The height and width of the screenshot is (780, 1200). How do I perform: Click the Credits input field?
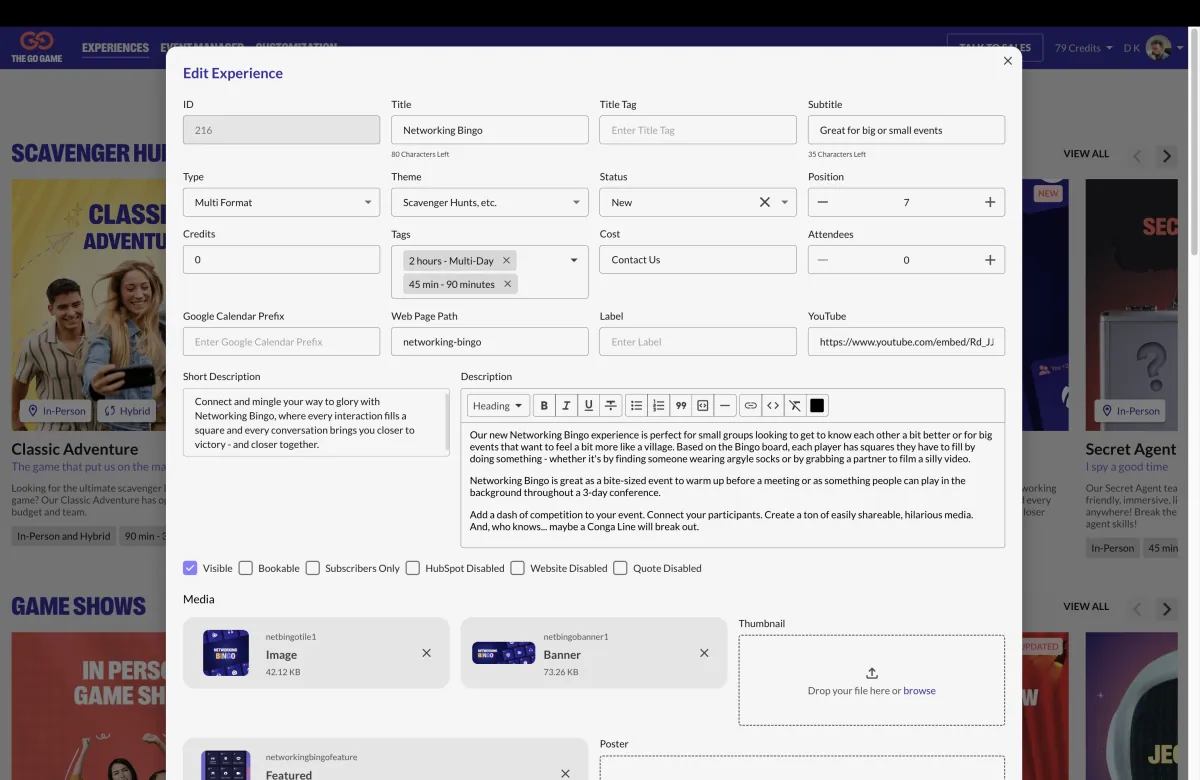[281, 259]
